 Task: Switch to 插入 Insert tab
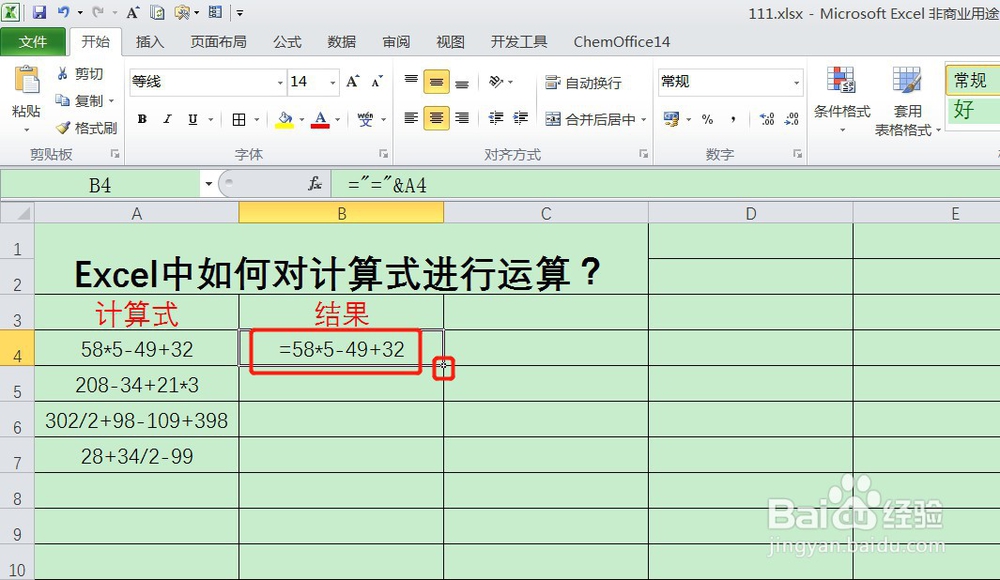pyautogui.click(x=150, y=42)
